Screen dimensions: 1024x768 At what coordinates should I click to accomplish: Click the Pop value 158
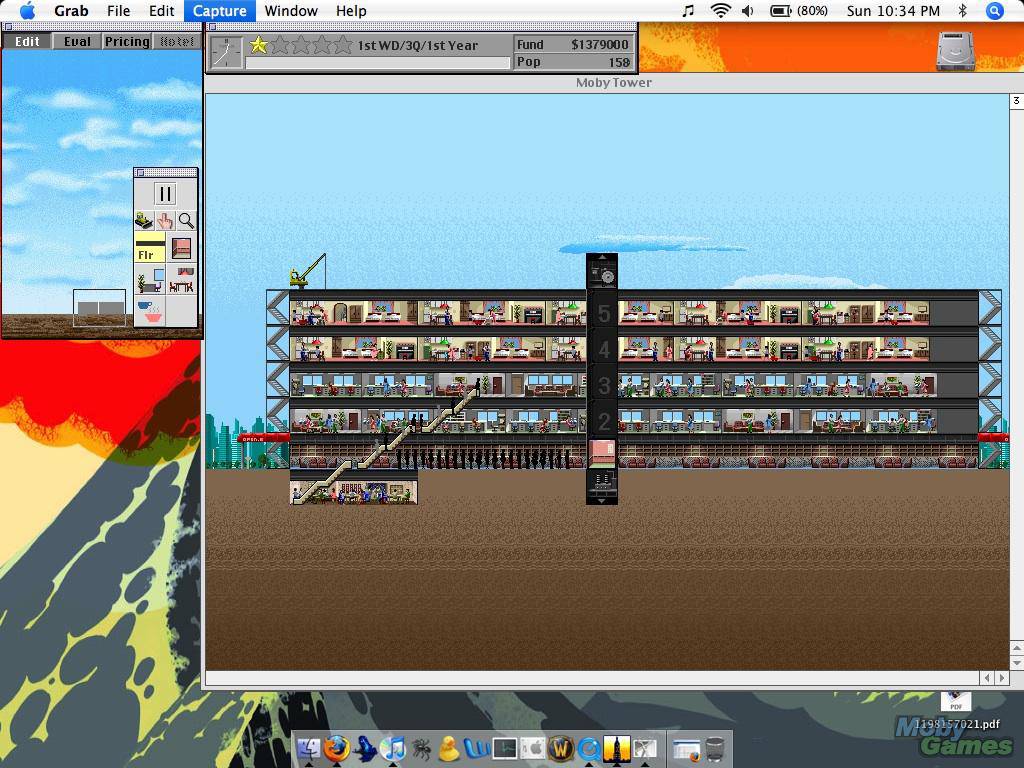(x=618, y=62)
